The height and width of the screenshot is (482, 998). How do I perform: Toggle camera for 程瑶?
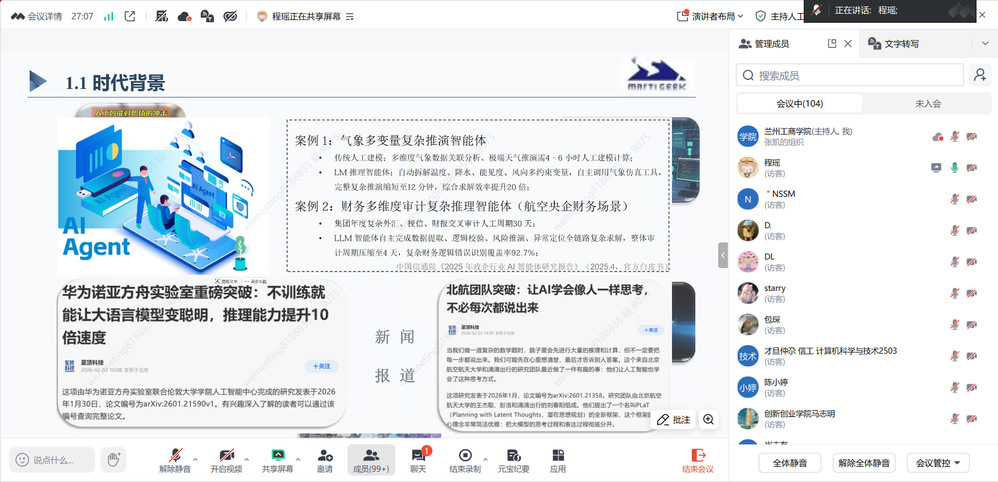971,167
